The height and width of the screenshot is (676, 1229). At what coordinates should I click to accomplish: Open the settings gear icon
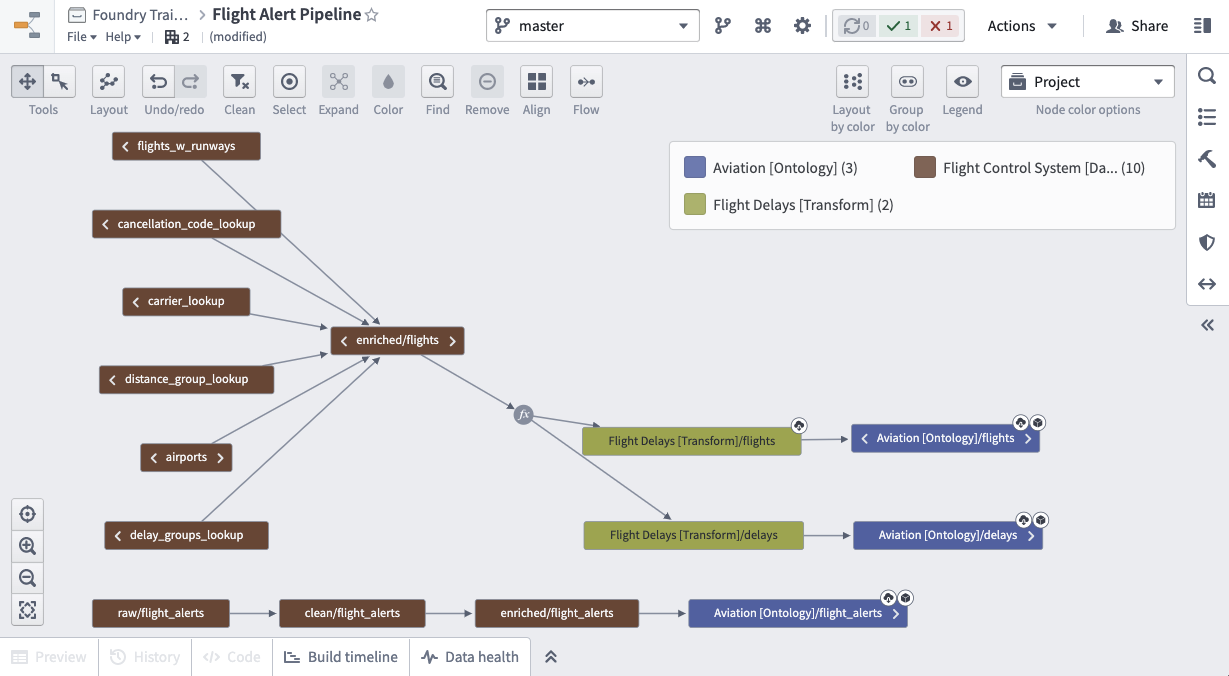pyautogui.click(x=802, y=26)
